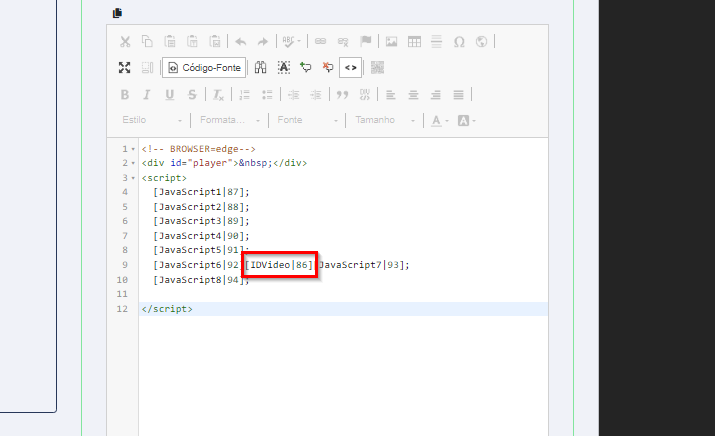Redo the last action

tap(263, 42)
